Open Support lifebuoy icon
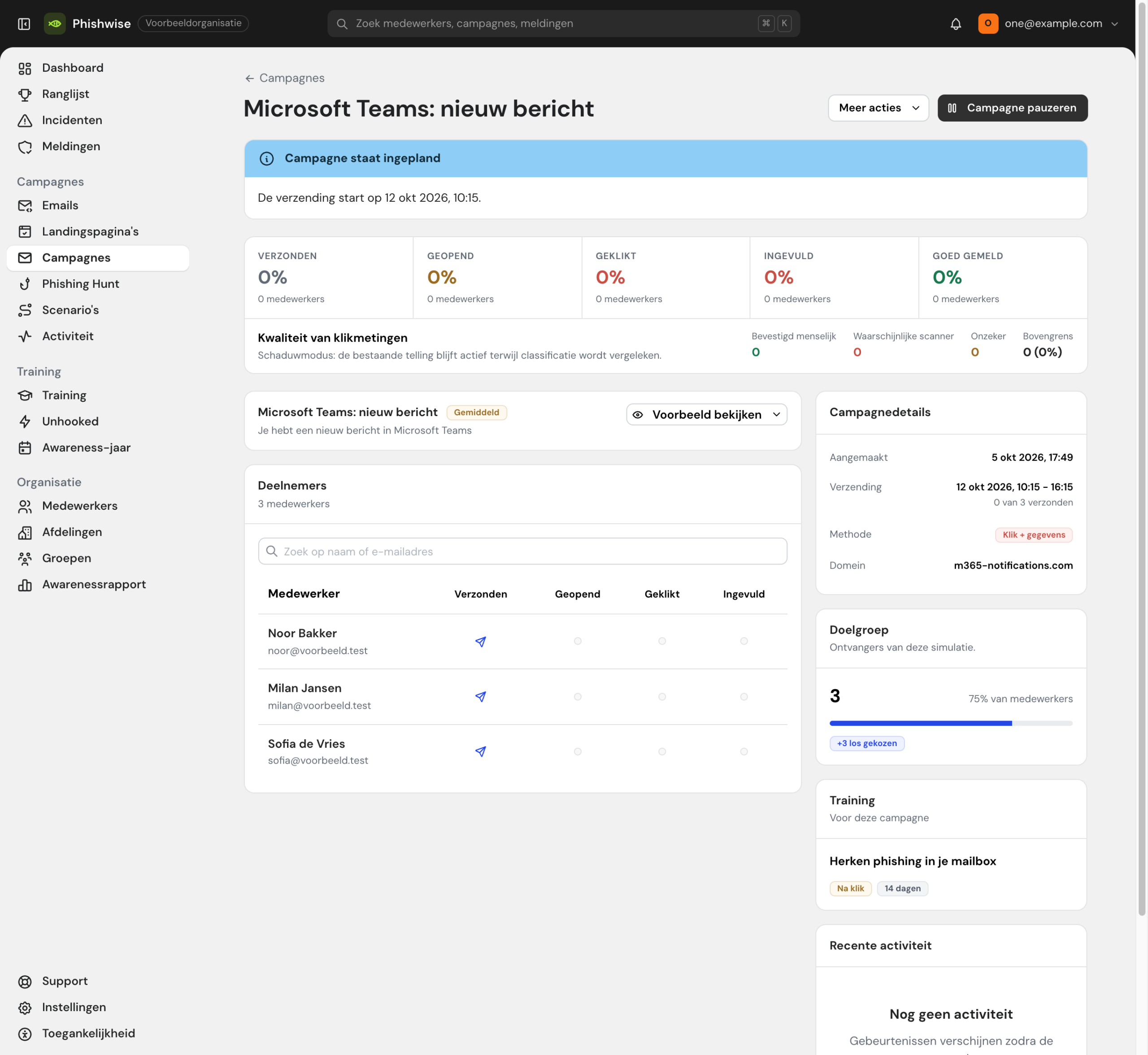This screenshot has height=1055, width=1148. [25, 981]
